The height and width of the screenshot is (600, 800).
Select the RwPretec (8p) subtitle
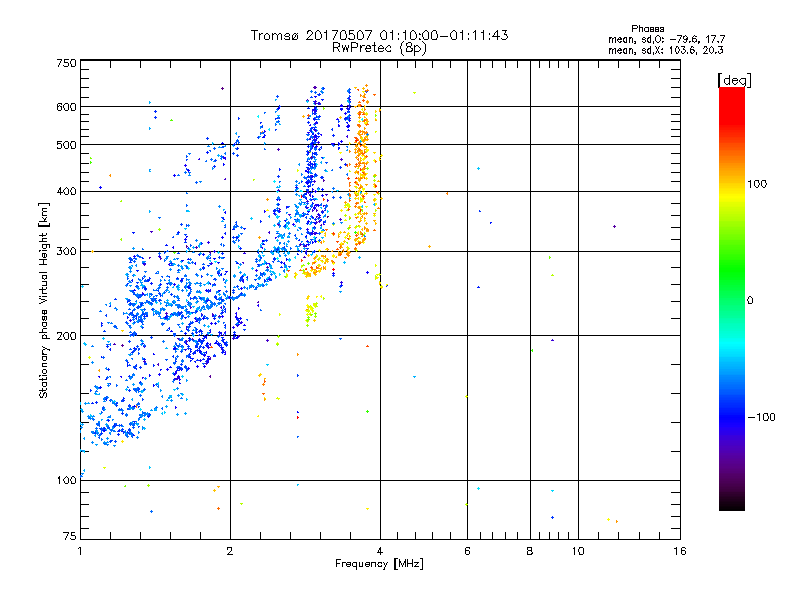click(379, 48)
